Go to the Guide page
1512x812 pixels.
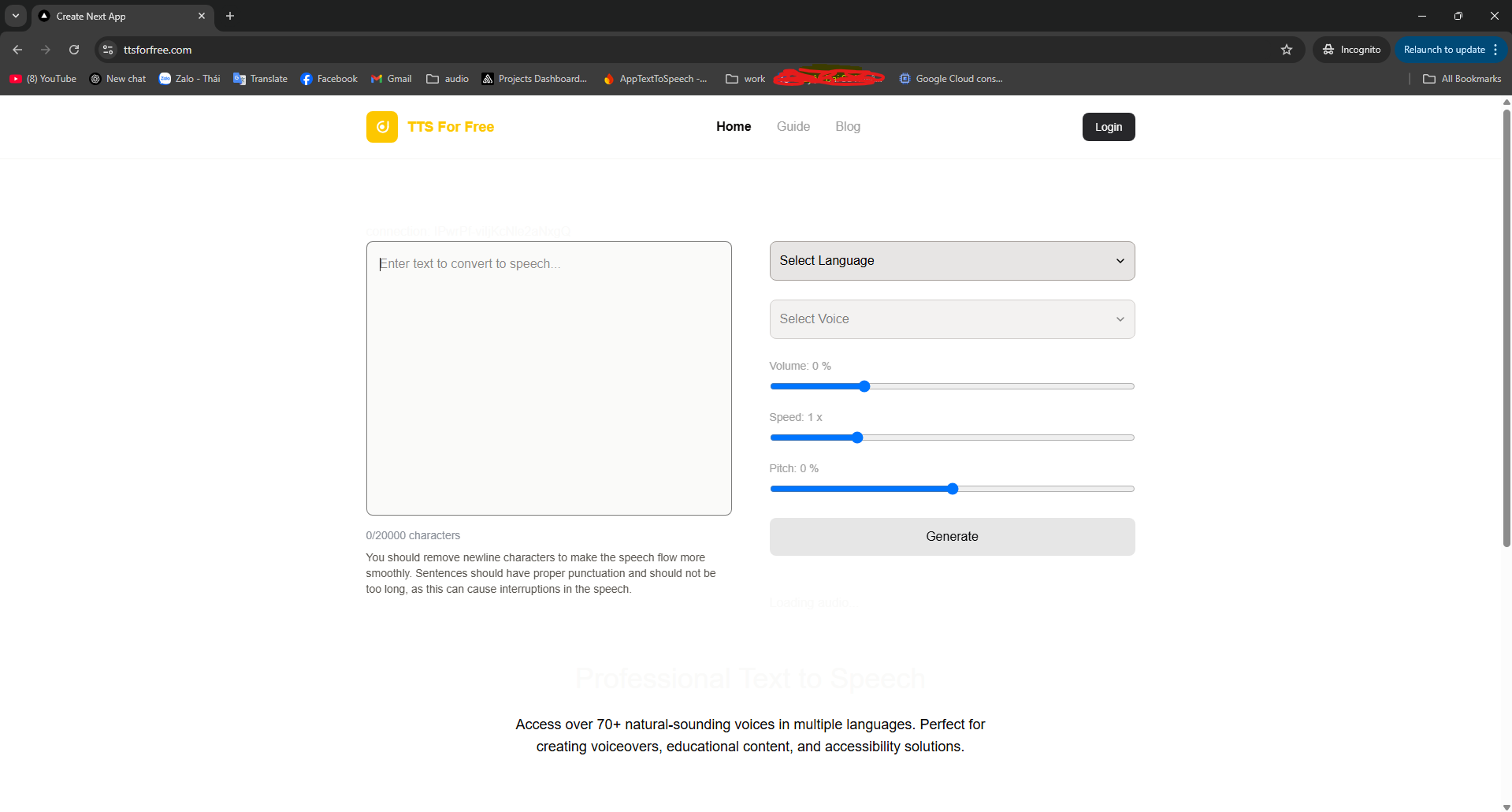pyautogui.click(x=793, y=127)
